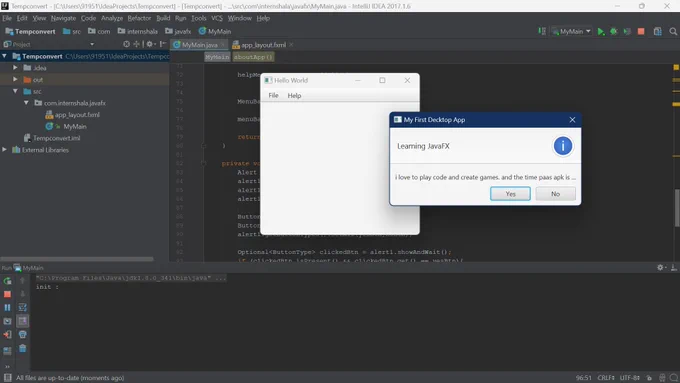
Task: Collapse the src folder
Action: 15,91
